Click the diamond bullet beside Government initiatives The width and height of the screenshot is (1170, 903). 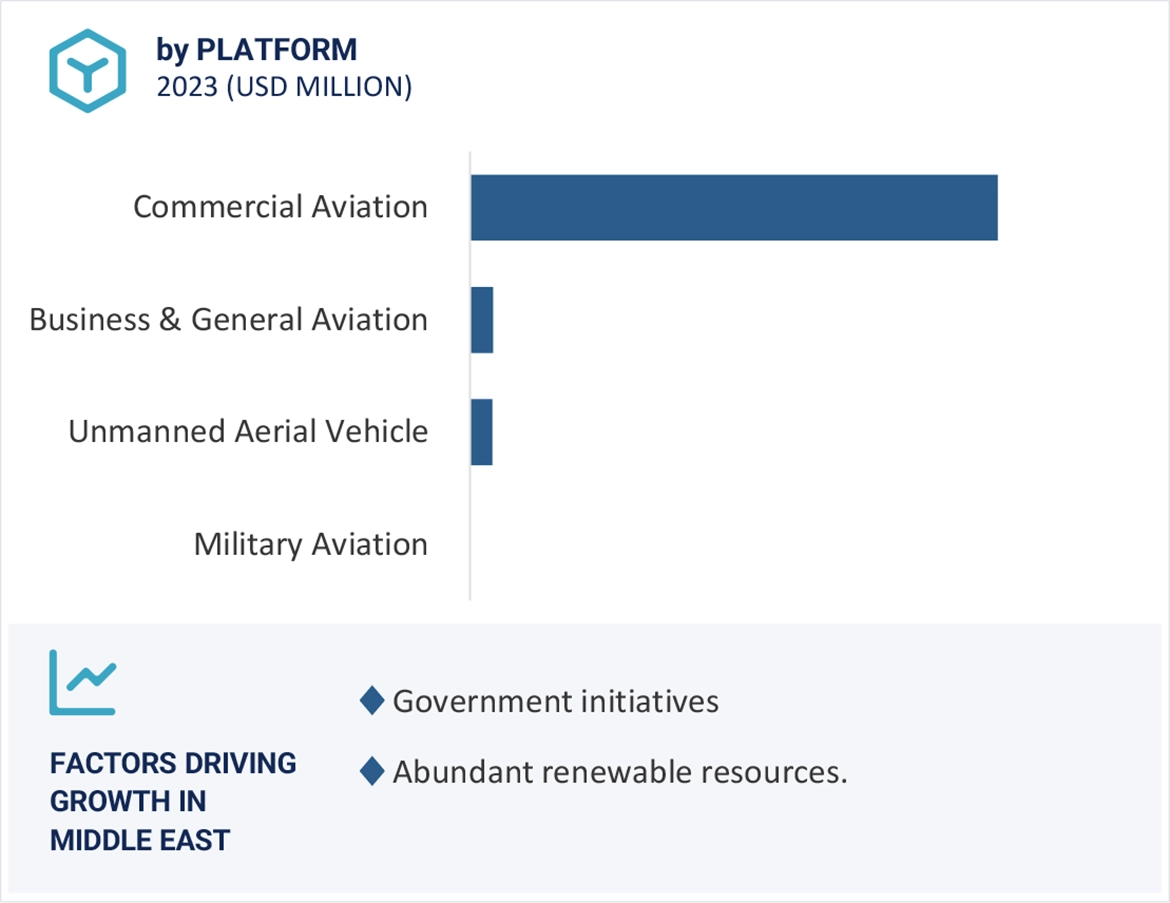coord(372,701)
